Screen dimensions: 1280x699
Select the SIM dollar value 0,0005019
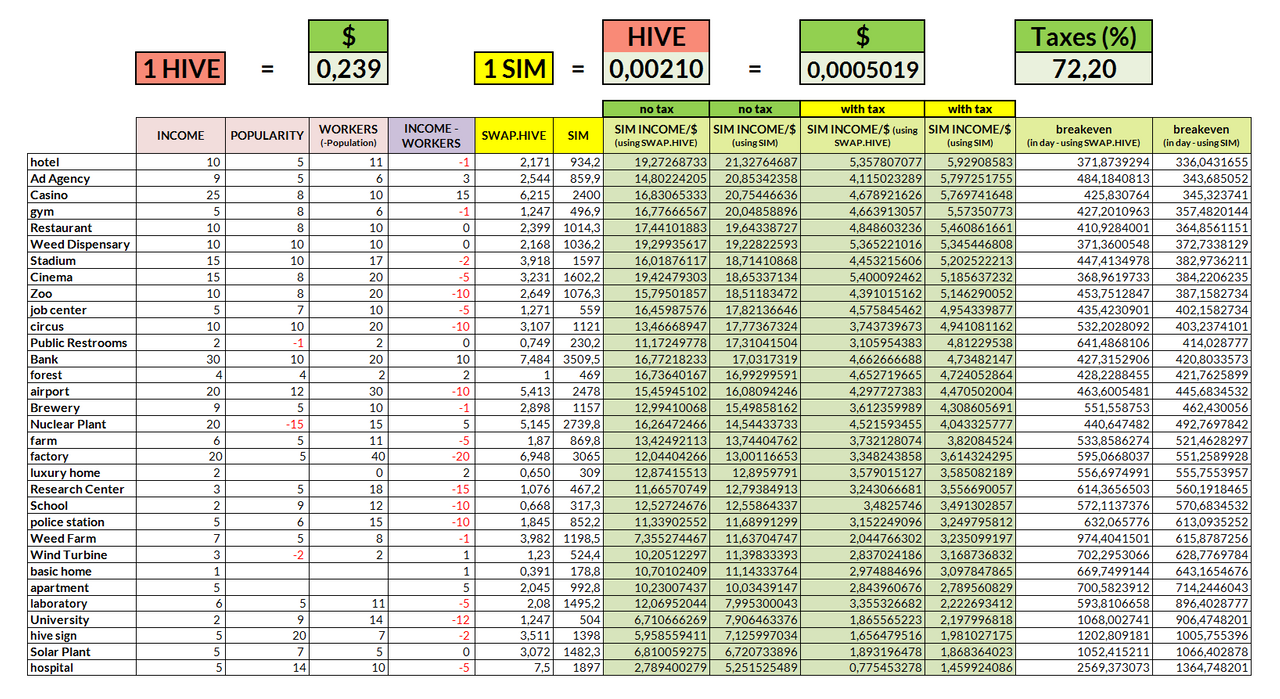coord(862,68)
